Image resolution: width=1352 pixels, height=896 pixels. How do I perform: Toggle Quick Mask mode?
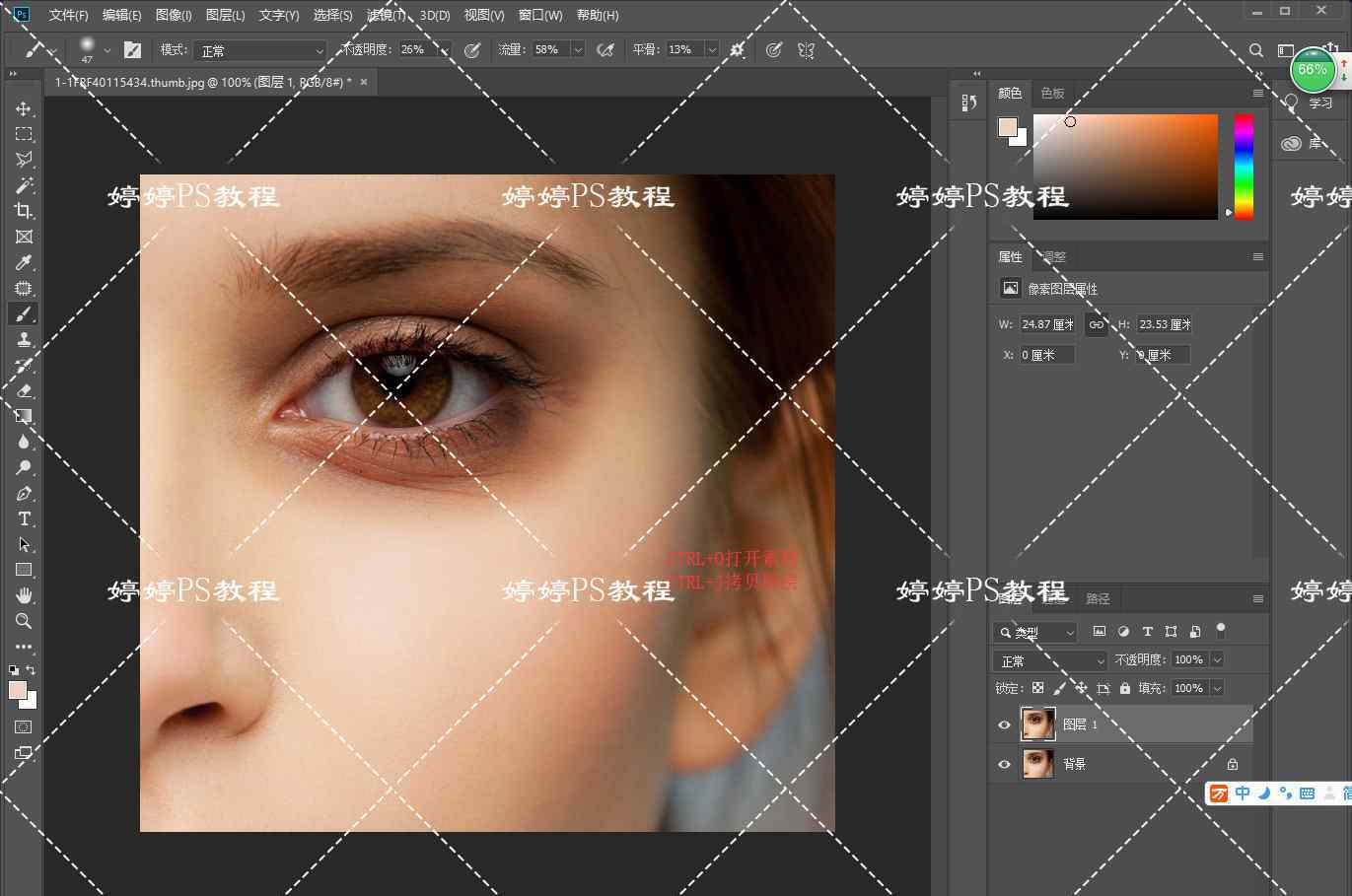[x=24, y=726]
